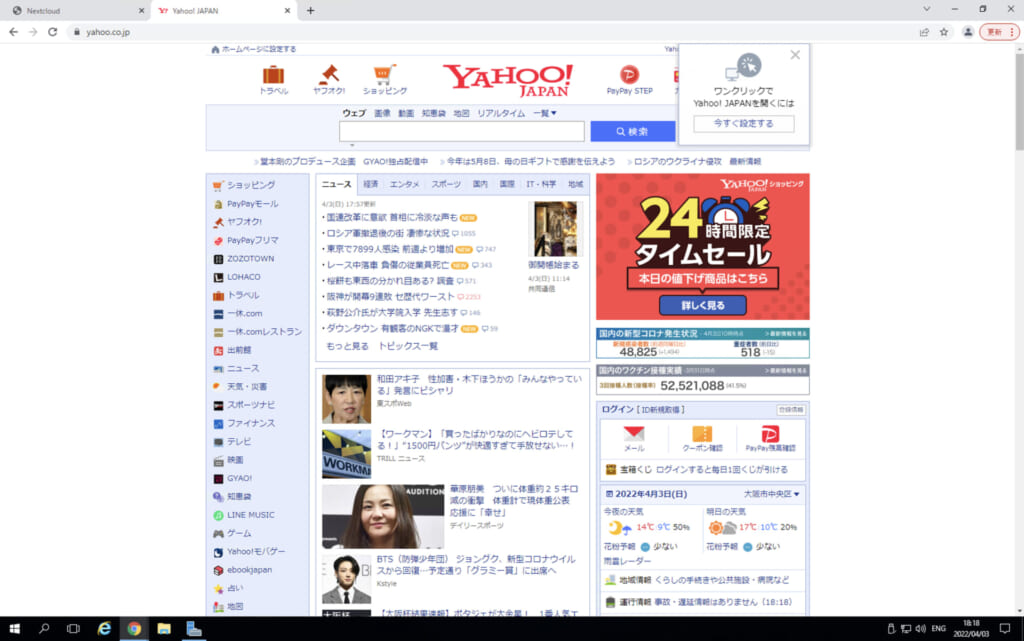Viewport: 1024px width, 641px height.
Task: Expand the 一覧 search category dropdown
Action: point(545,113)
